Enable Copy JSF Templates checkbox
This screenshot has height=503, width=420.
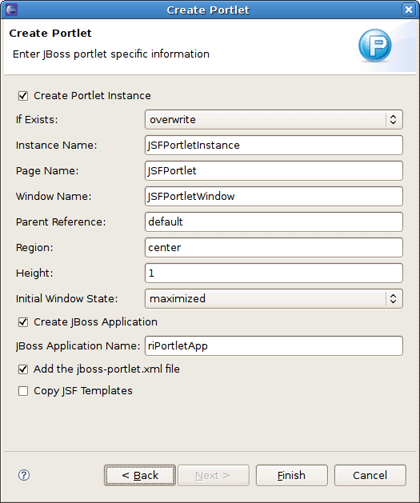(23, 391)
